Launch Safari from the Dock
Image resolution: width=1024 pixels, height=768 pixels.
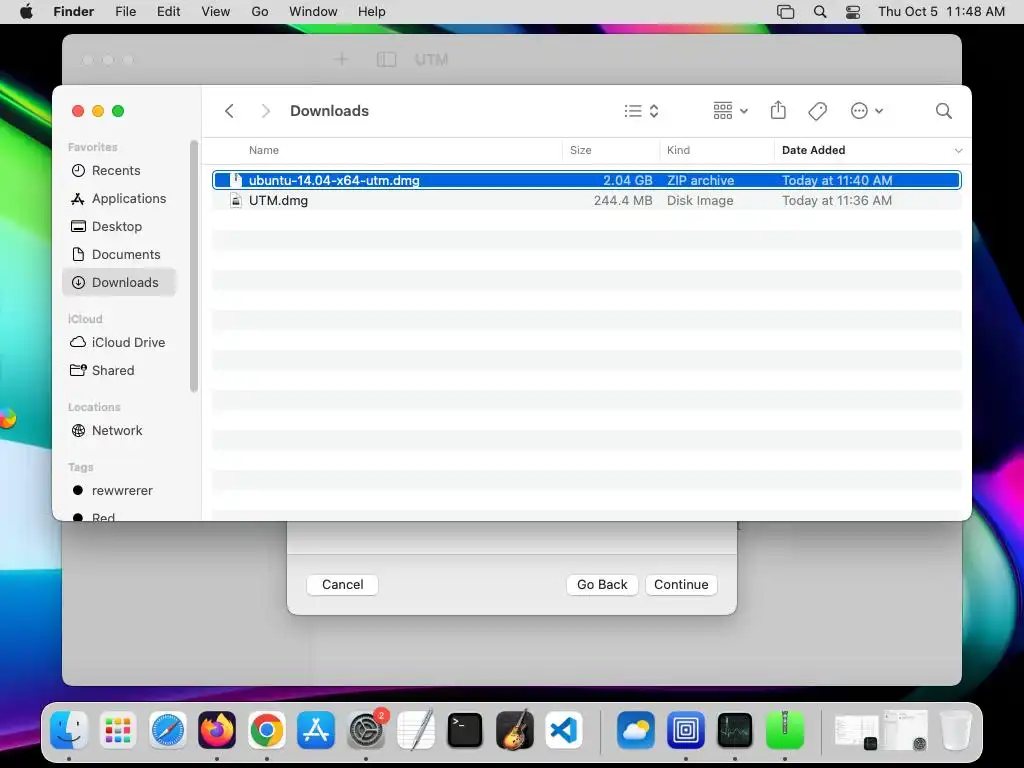pyautogui.click(x=168, y=729)
